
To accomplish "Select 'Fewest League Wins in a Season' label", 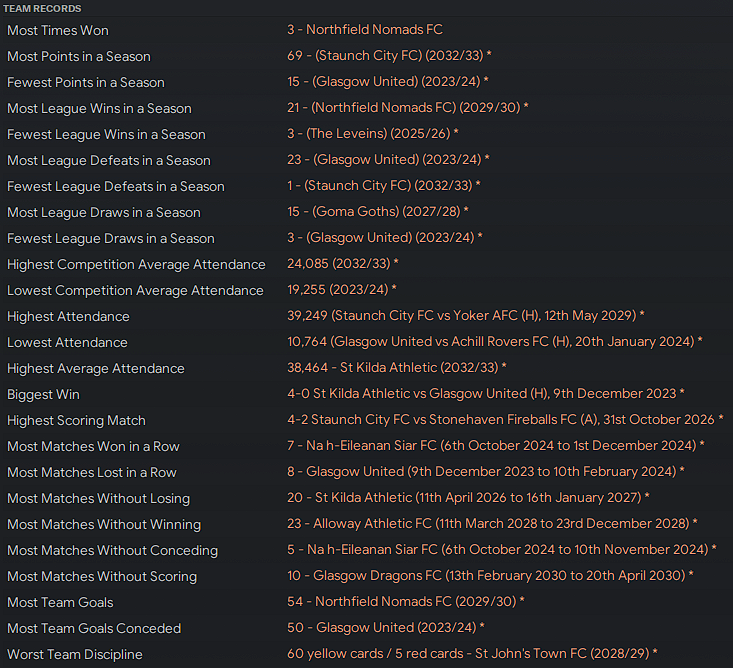I will tap(107, 135).
